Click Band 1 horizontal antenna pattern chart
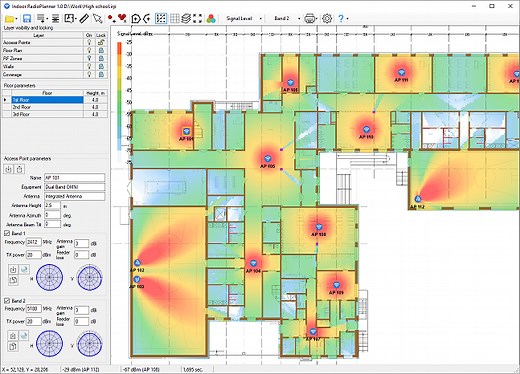The width and height of the screenshot is (520, 374). [49, 277]
